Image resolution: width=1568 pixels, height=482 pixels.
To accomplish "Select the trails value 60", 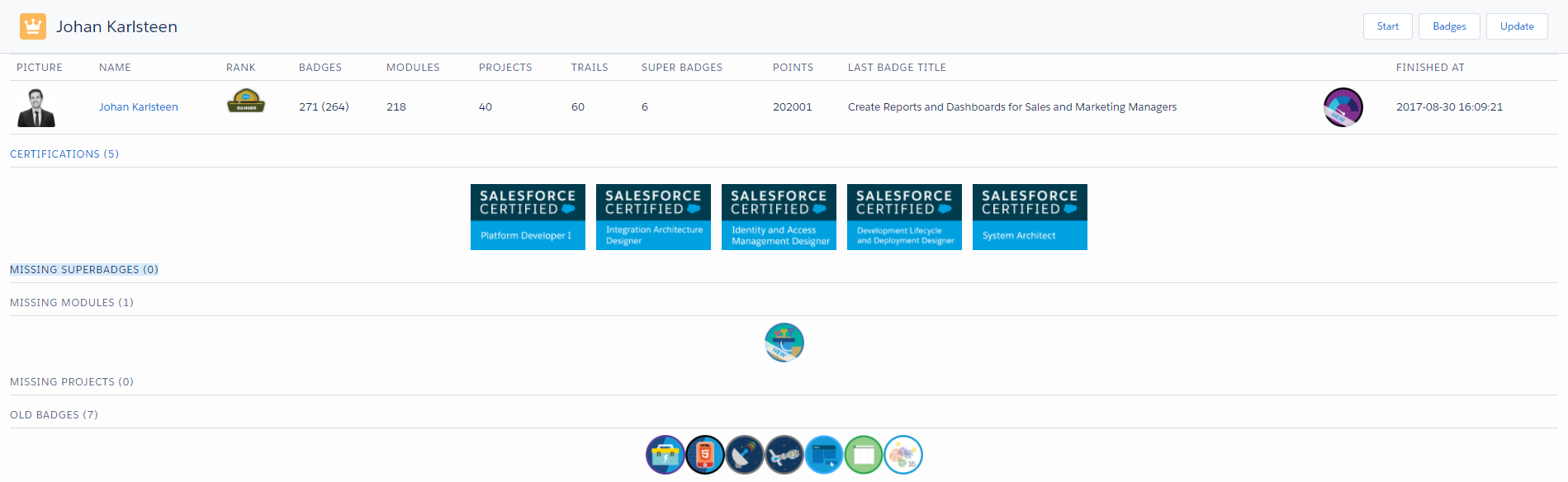I will coord(578,107).
